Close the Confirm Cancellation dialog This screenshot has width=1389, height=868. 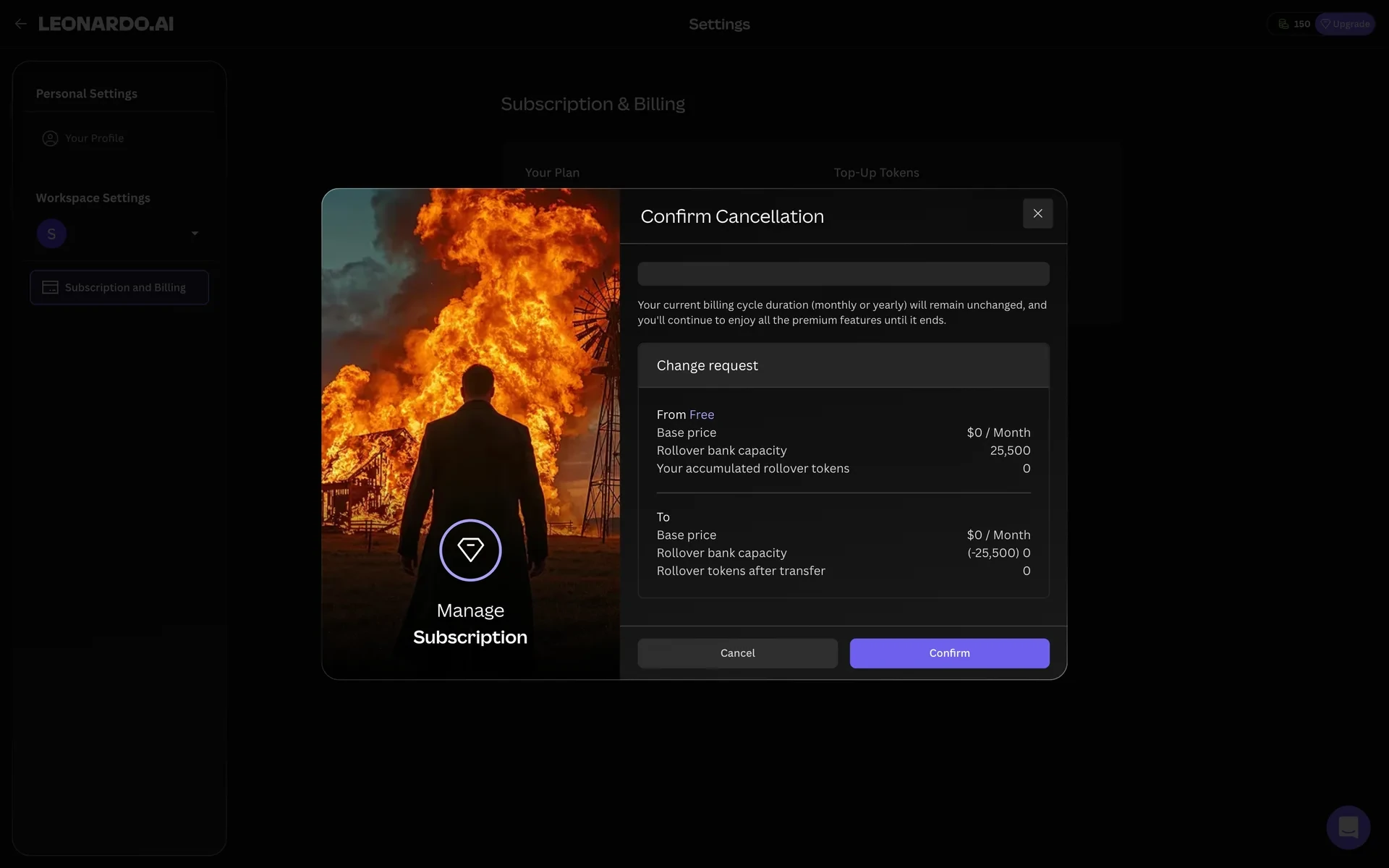pyautogui.click(x=1037, y=213)
